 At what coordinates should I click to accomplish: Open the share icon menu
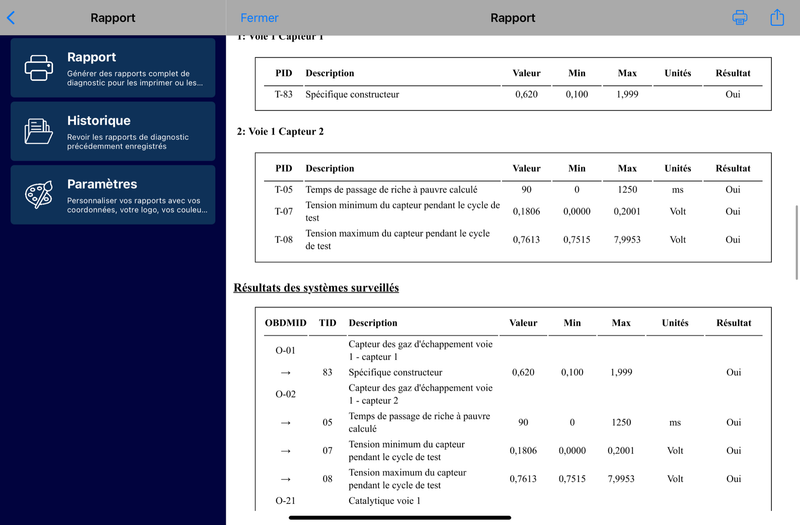pyautogui.click(x=777, y=17)
